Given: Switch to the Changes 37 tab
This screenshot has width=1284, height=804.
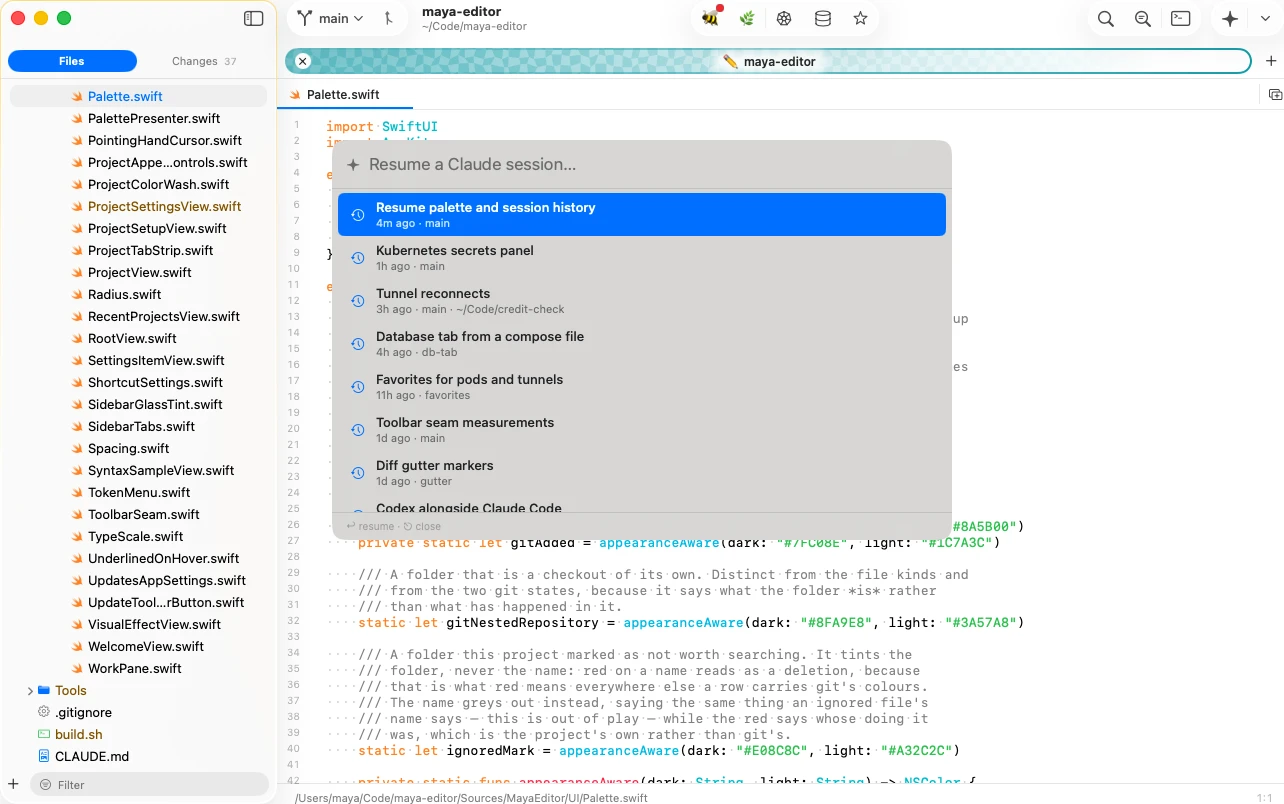Looking at the screenshot, I should pos(204,61).
